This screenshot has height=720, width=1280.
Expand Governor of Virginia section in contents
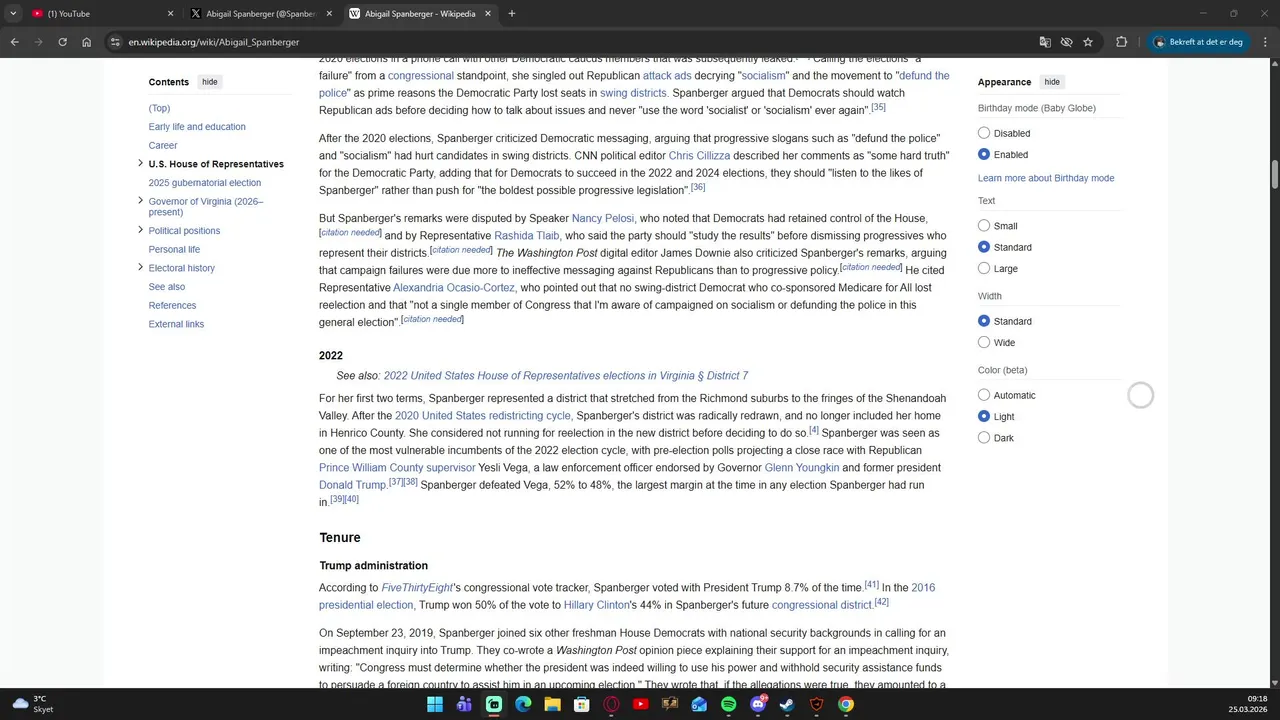click(x=140, y=201)
